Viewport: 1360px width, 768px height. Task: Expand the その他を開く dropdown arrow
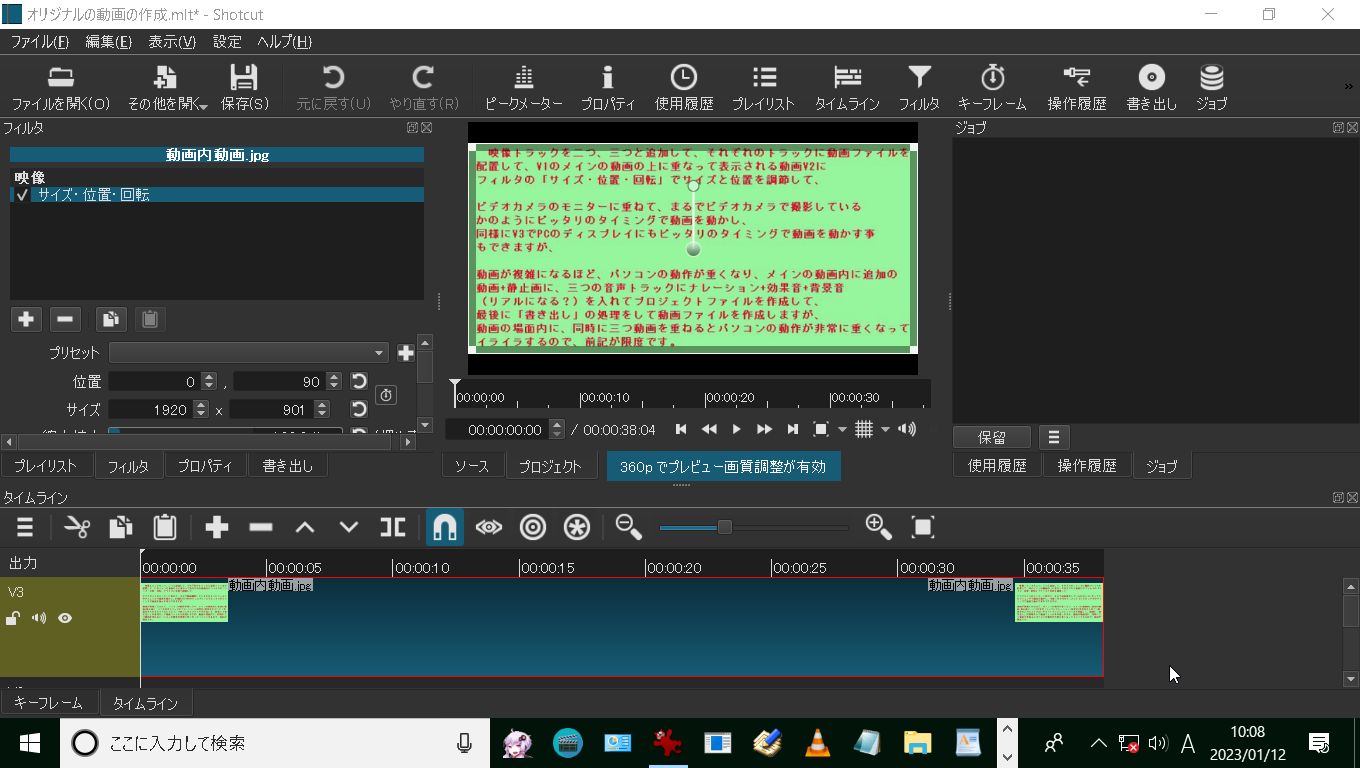click(x=203, y=106)
